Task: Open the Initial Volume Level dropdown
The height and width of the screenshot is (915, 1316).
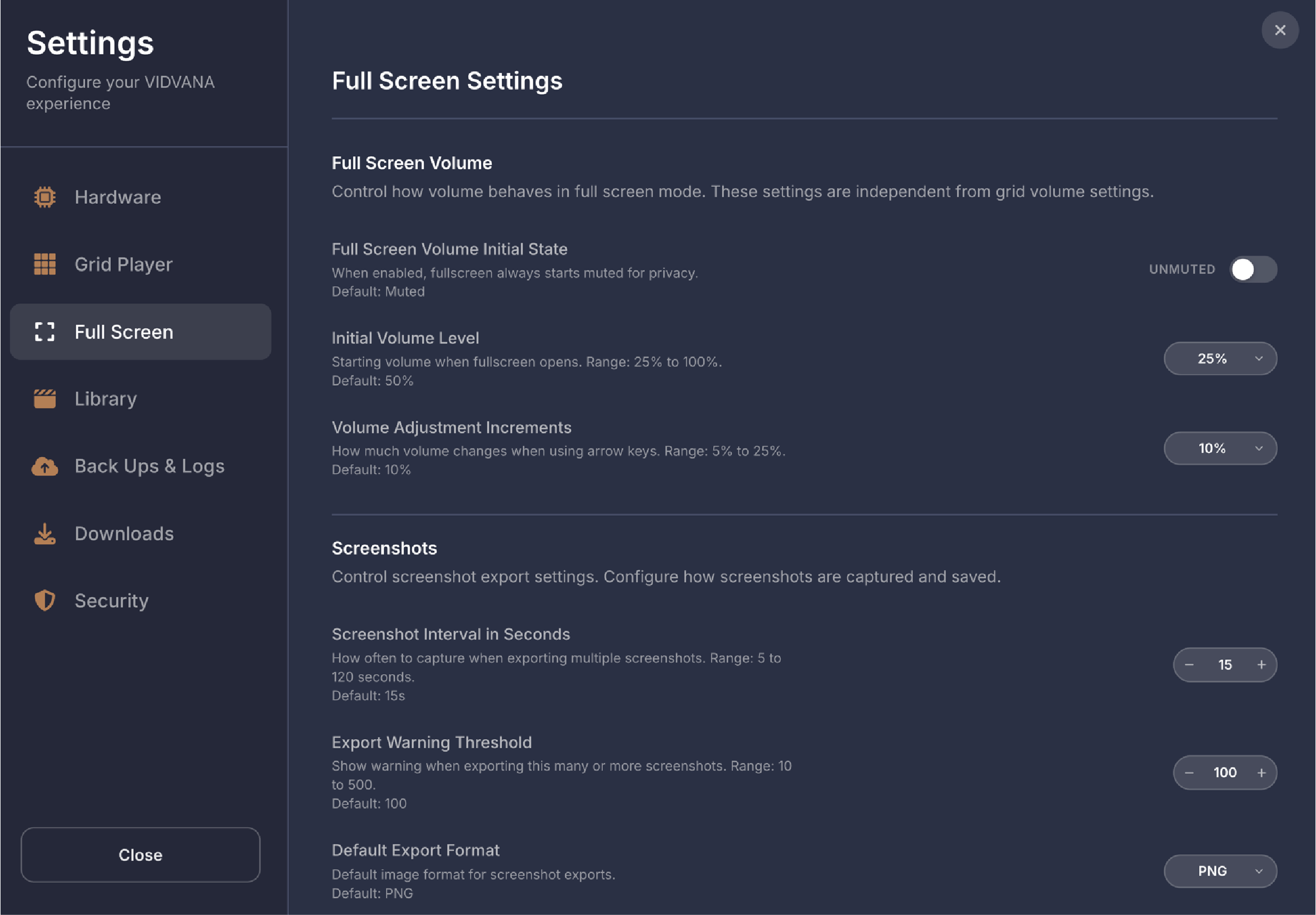Action: pyautogui.click(x=1220, y=359)
